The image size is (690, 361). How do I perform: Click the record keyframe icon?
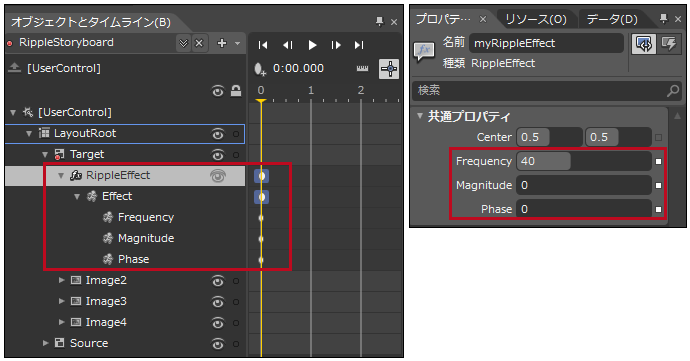260,69
